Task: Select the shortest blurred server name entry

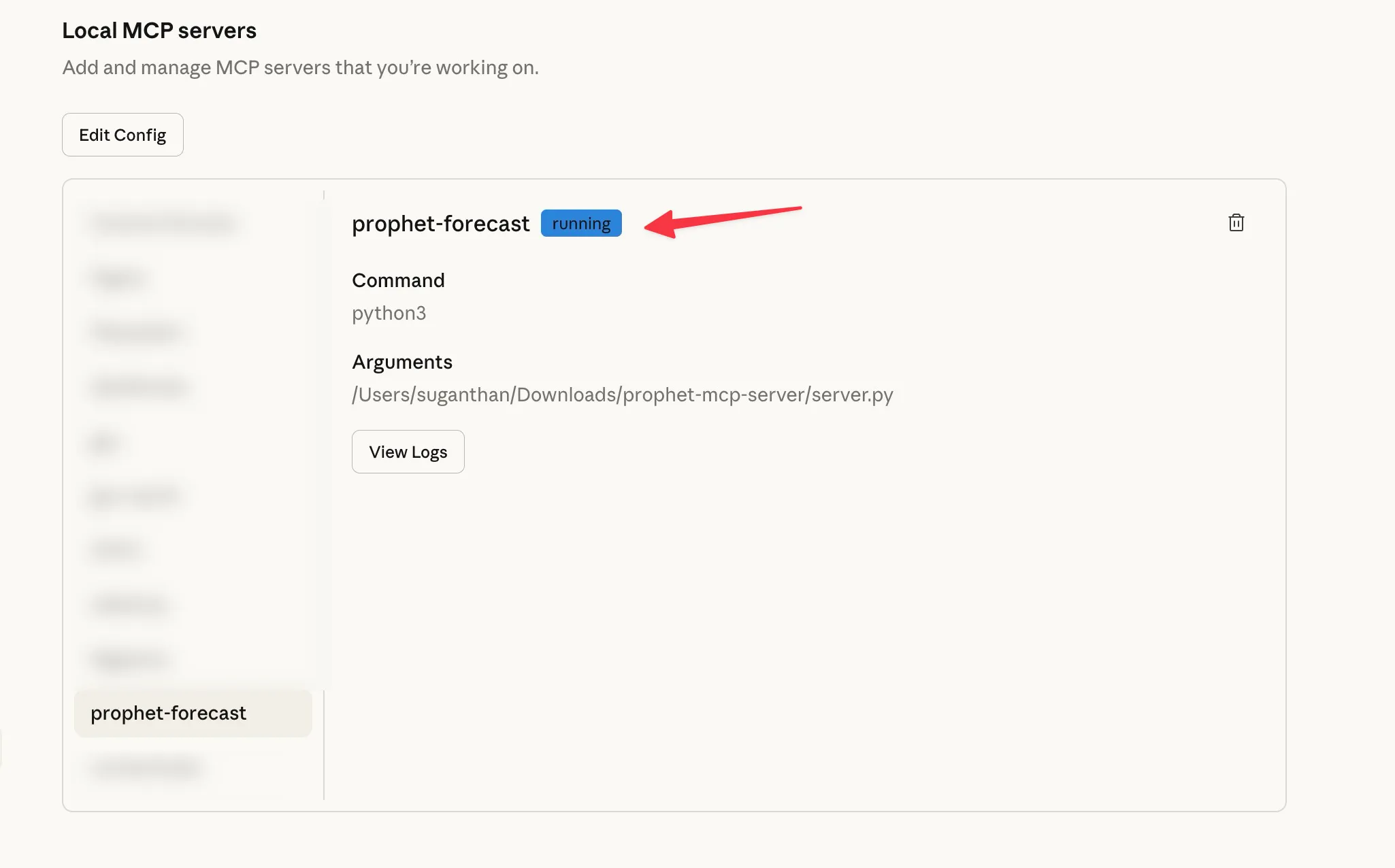Action: 104,442
